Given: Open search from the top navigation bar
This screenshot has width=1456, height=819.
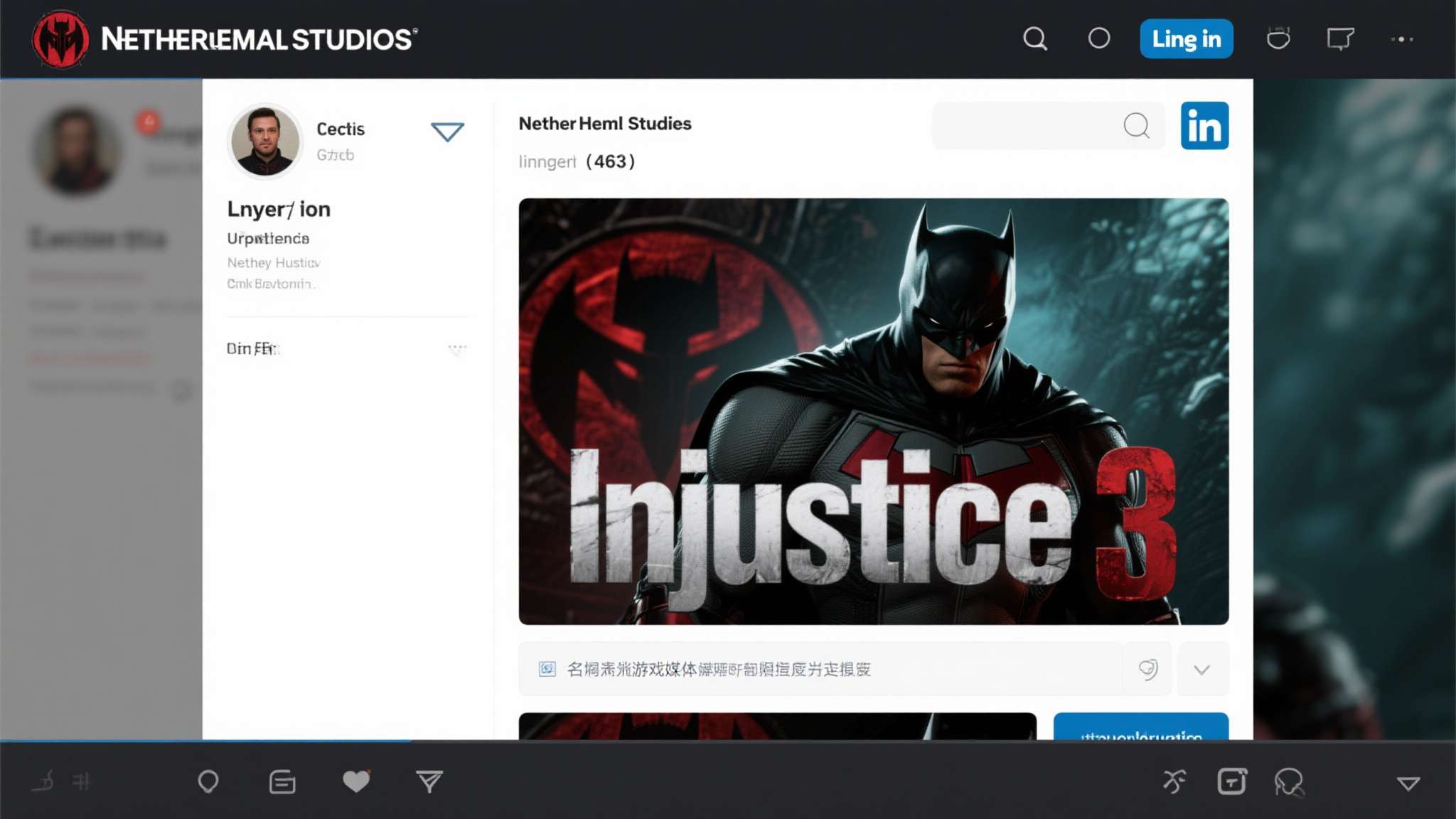Looking at the screenshot, I should point(1035,38).
